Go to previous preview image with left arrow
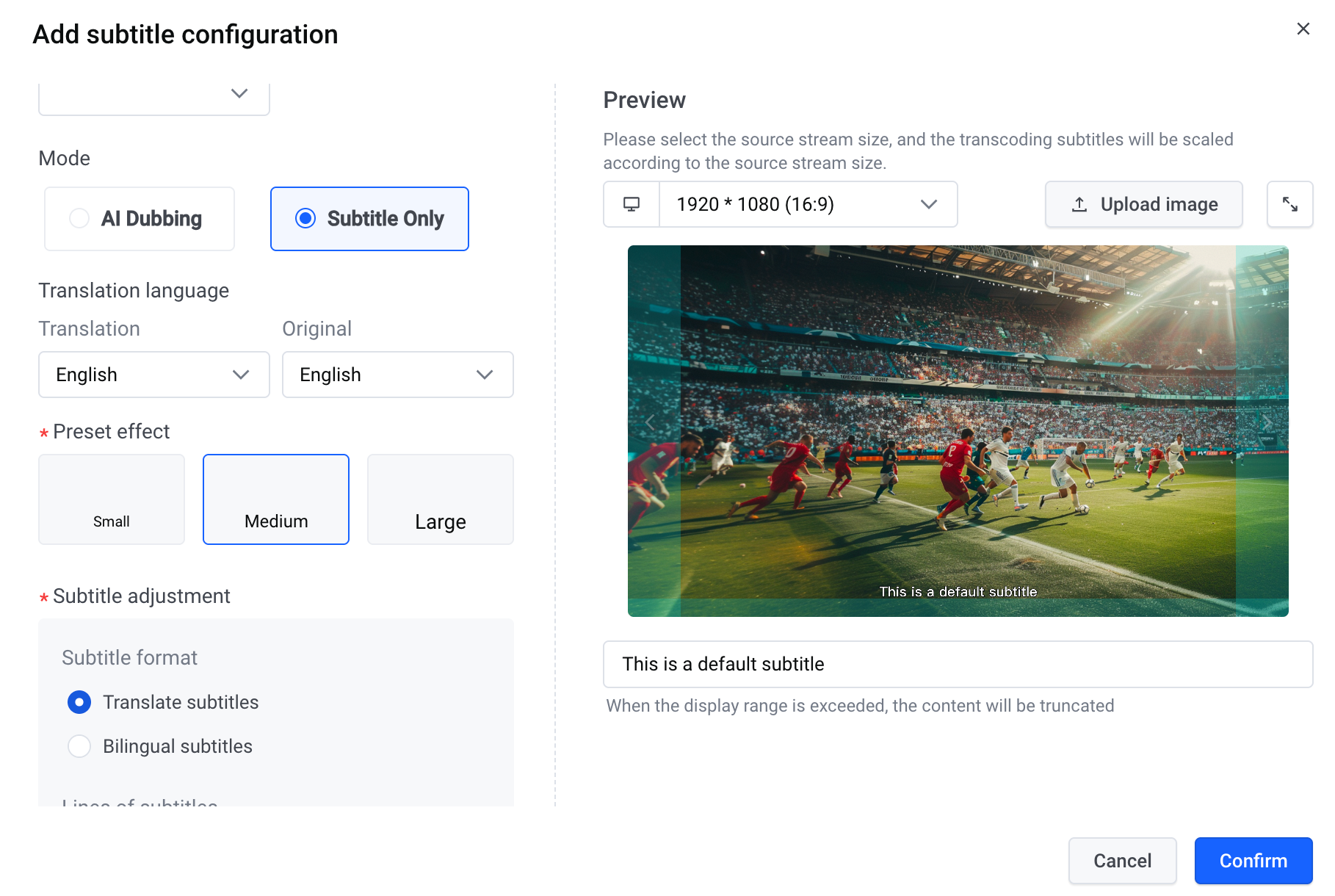Viewport: 1335px width, 896px height. click(650, 422)
